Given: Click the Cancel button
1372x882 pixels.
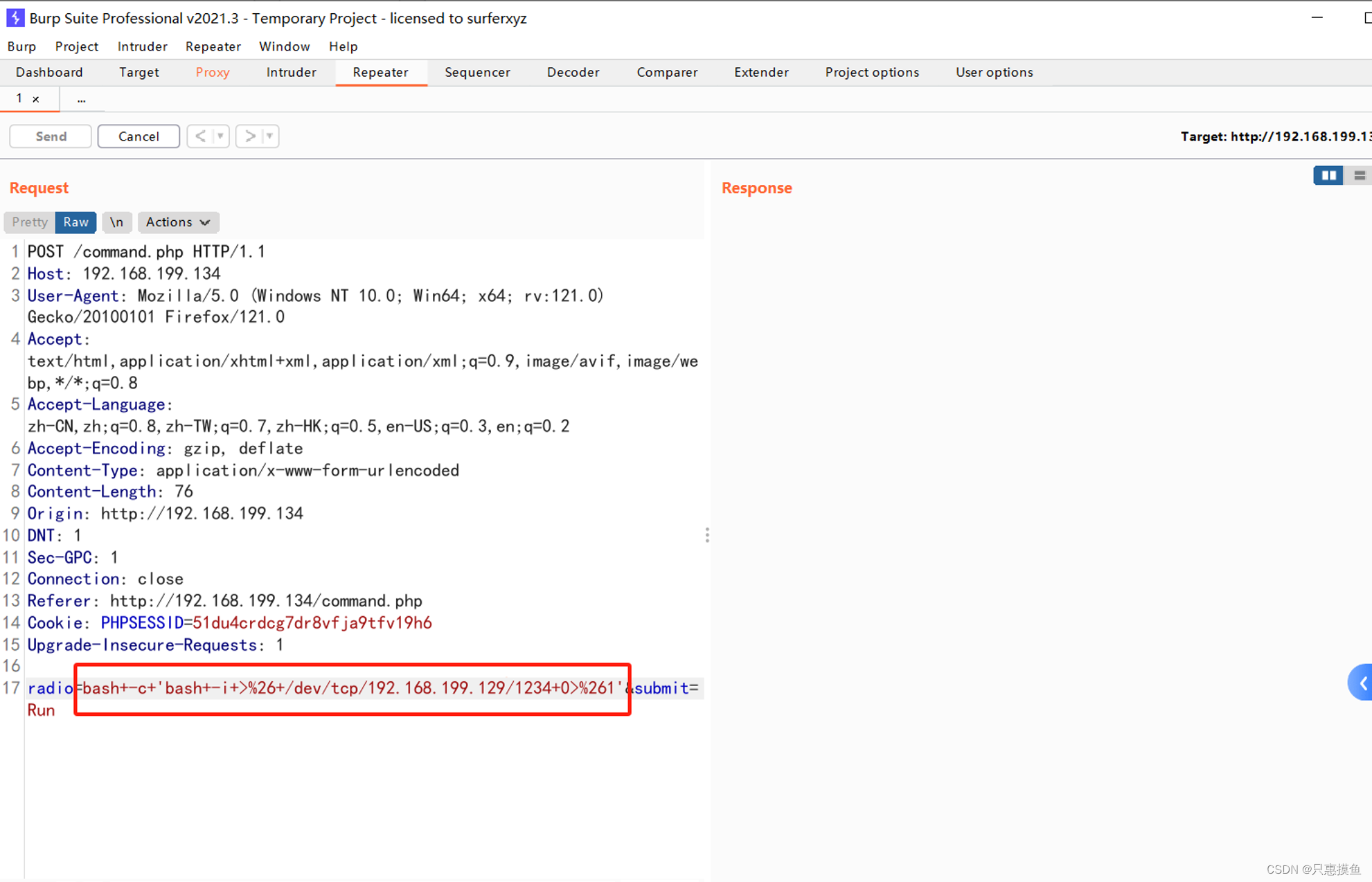Looking at the screenshot, I should point(139,136).
